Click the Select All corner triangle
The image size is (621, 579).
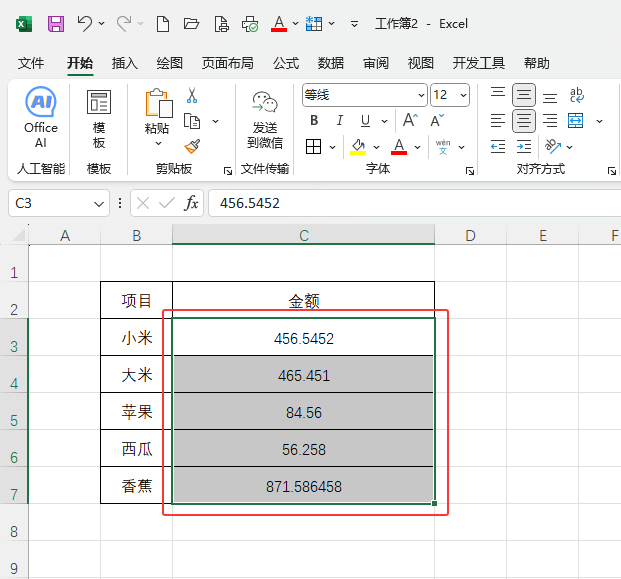click(x=19, y=236)
